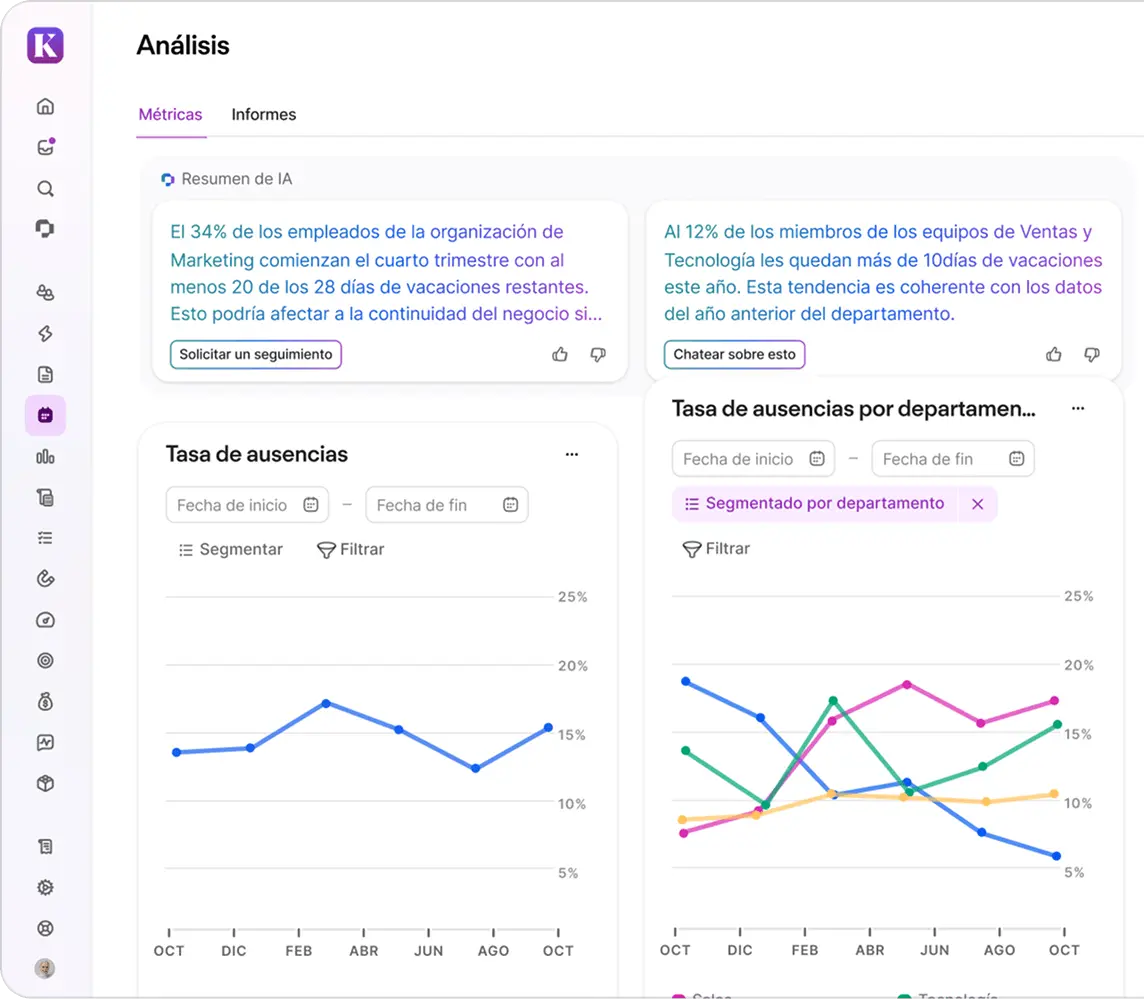Click the Marketing vacation AI summary text
Image resolution: width=1144 pixels, height=999 pixels.
click(x=387, y=273)
